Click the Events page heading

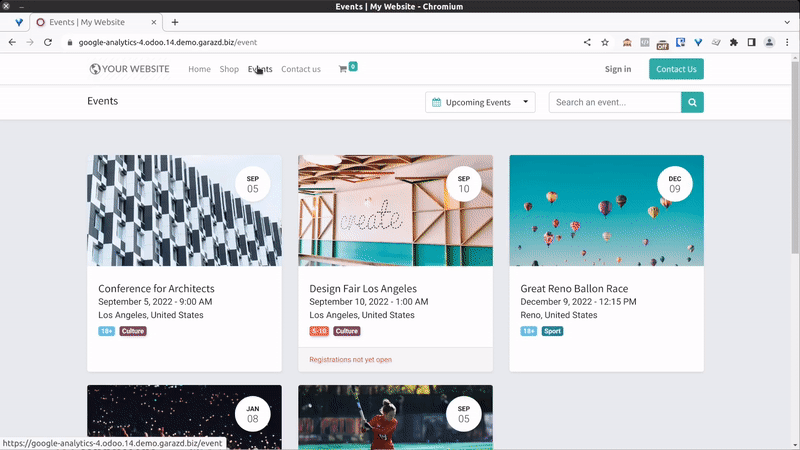(x=103, y=101)
